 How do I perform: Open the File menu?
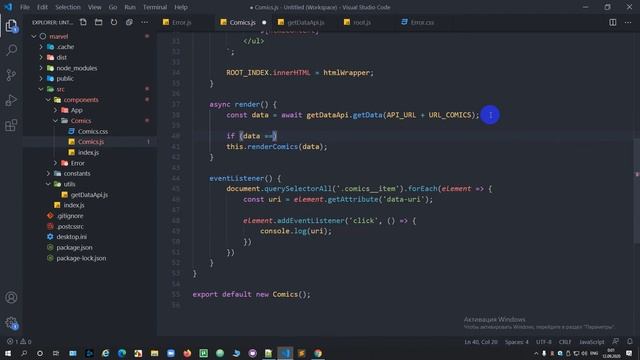coord(25,7)
